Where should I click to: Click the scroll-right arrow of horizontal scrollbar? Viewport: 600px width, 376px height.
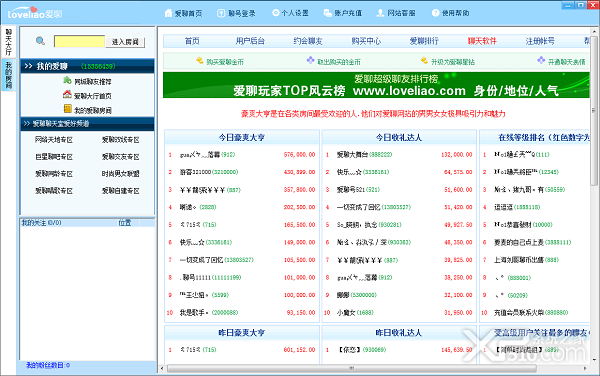(585, 368)
